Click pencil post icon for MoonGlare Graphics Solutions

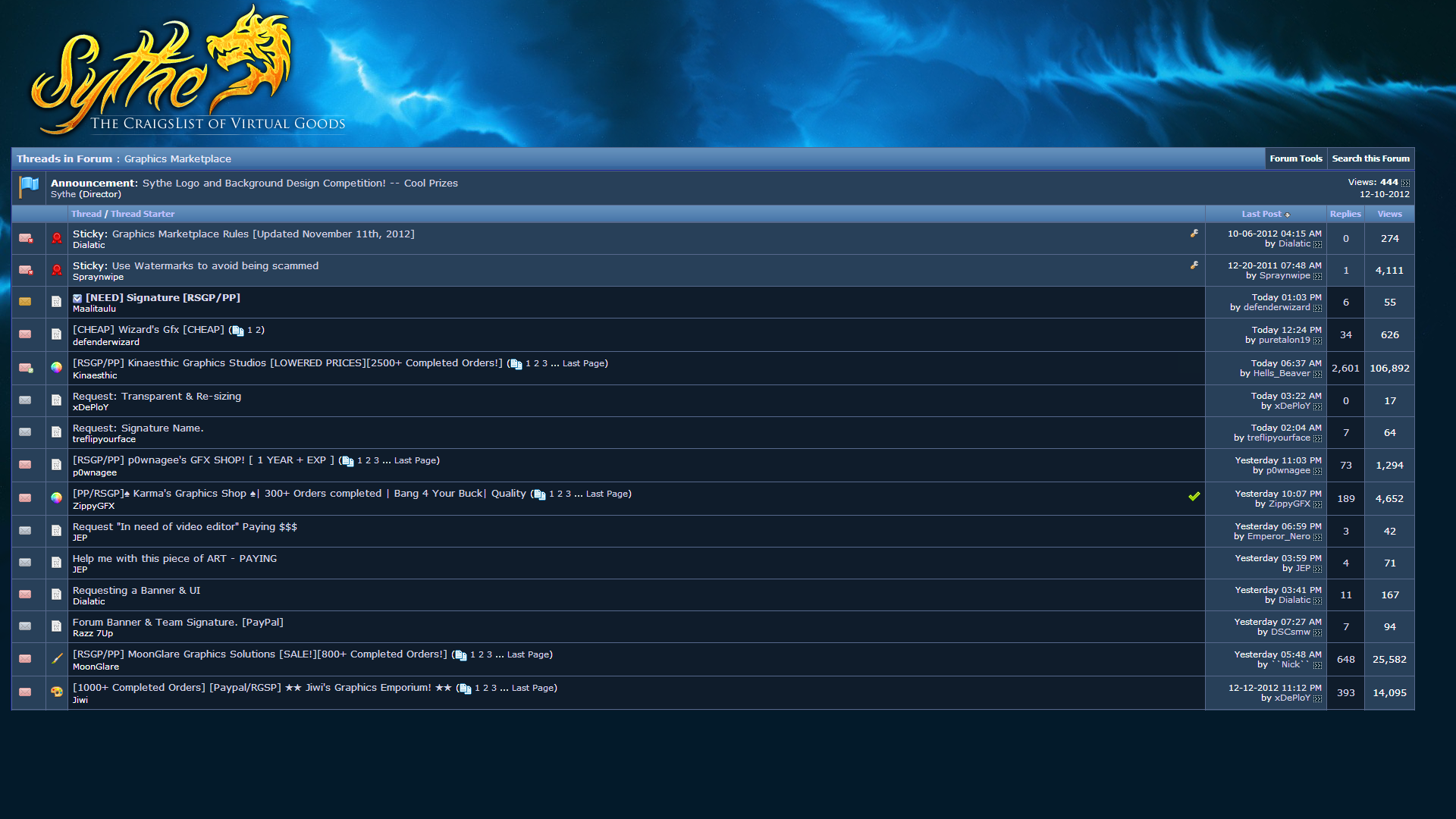click(x=57, y=659)
